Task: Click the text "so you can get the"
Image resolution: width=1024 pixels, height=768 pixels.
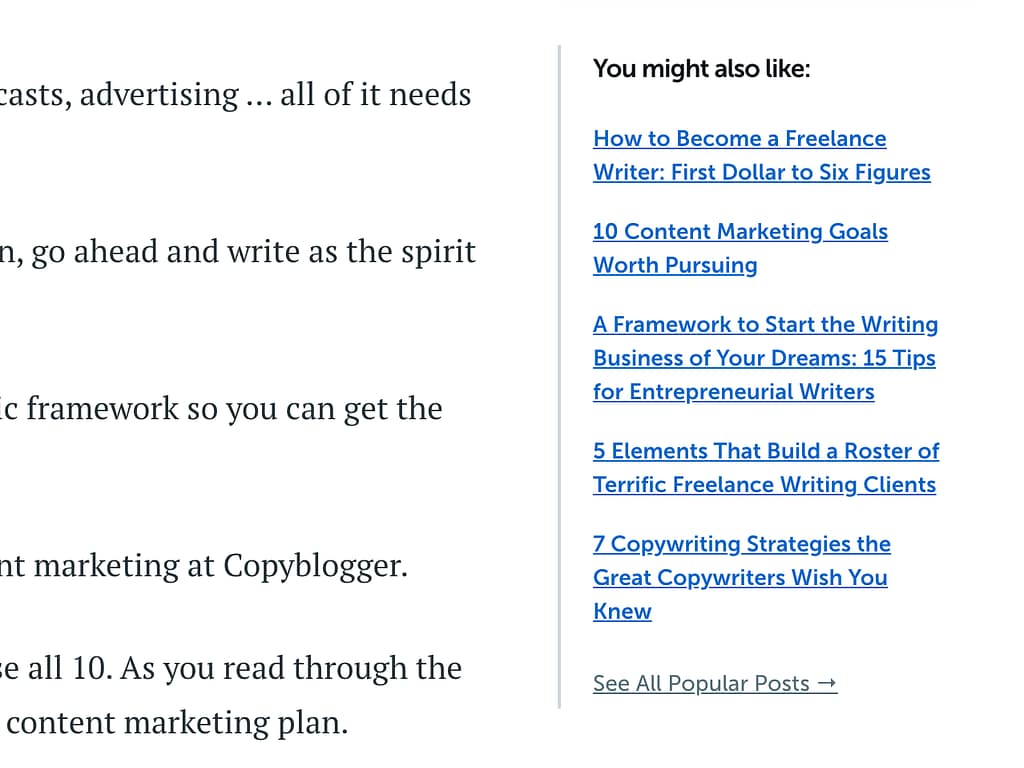Action: 320,409
